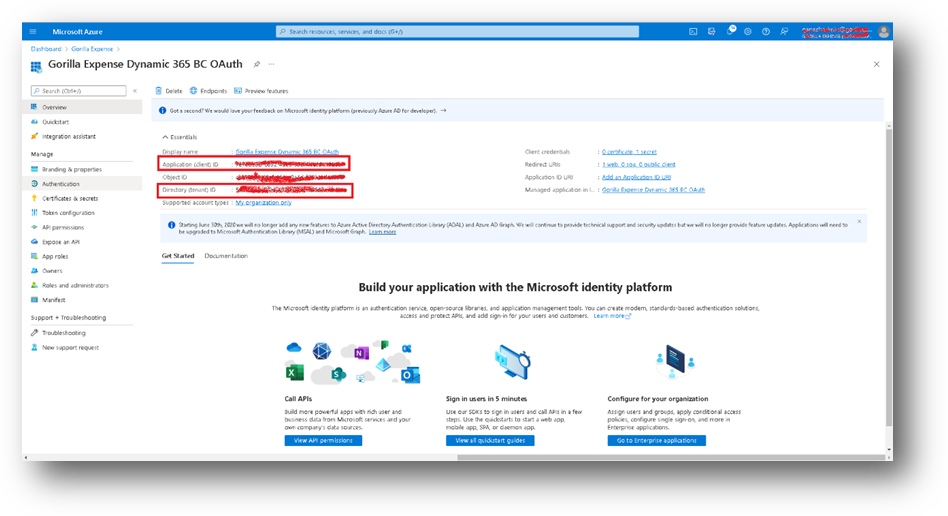Open the Display name link
Viewport: 948px width, 516px height.
tap(287, 152)
